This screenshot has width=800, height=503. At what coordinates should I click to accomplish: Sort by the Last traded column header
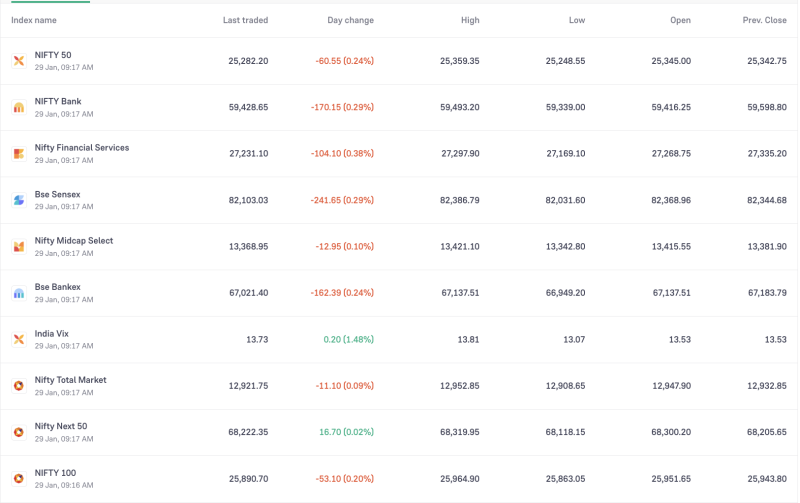(x=245, y=20)
